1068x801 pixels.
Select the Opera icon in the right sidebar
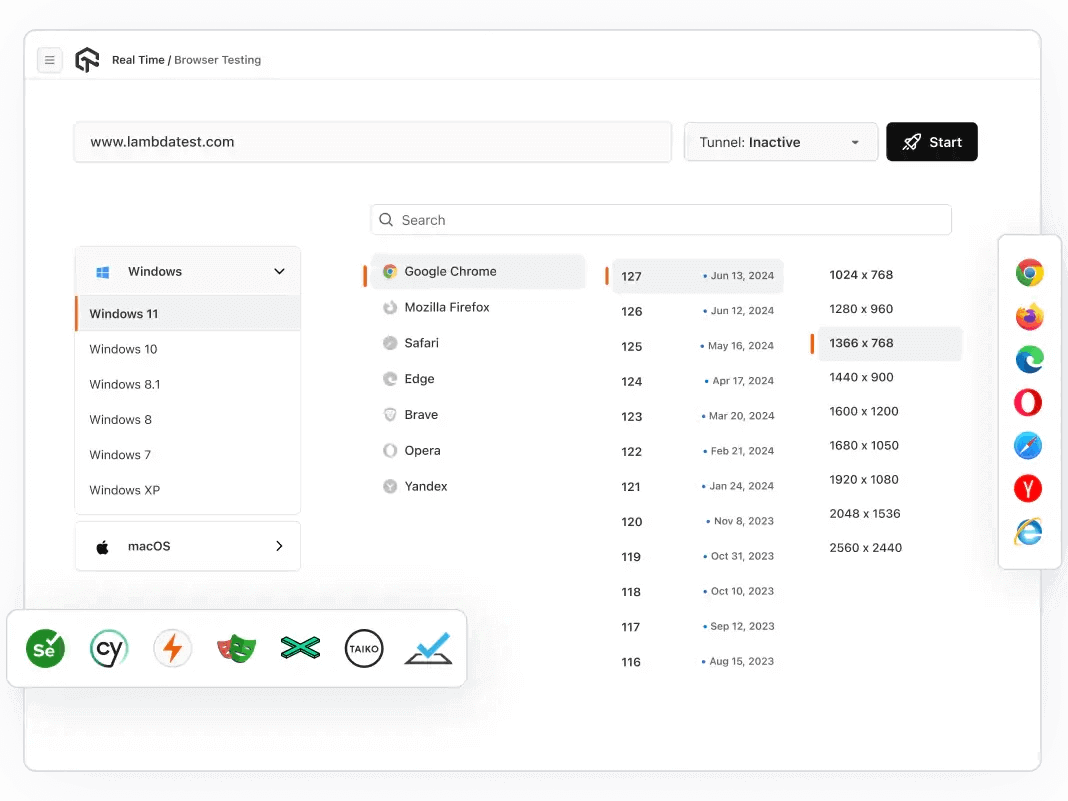(x=1030, y=402)
